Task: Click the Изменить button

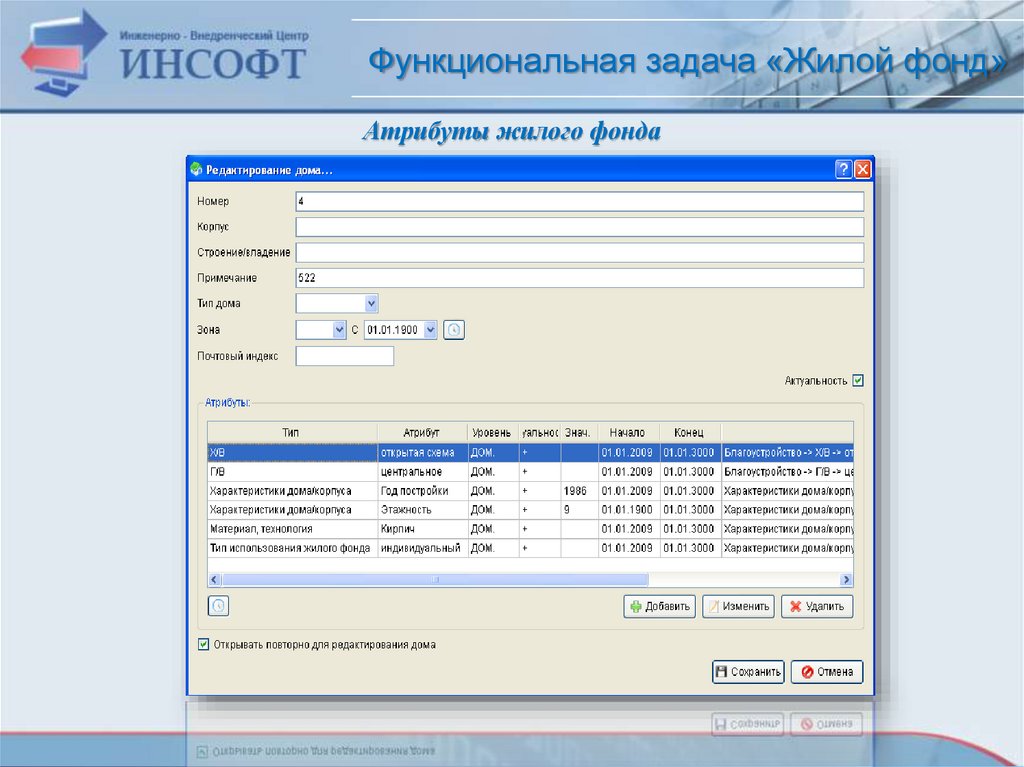Action: pyautogui.click(x=739, y=606)
